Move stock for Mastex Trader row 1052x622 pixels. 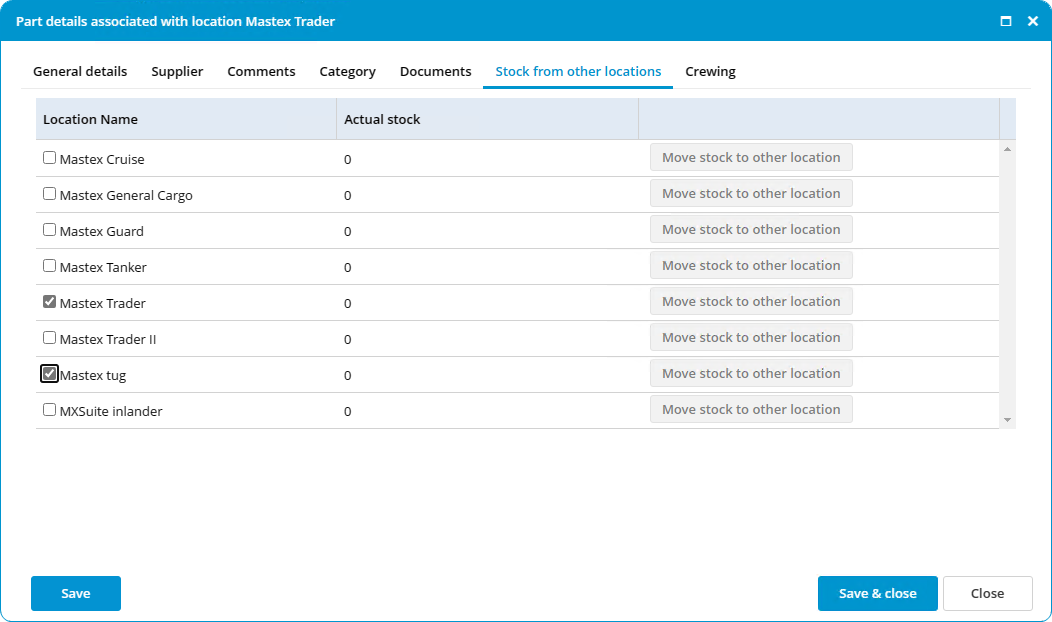click(x=751, y=301)
